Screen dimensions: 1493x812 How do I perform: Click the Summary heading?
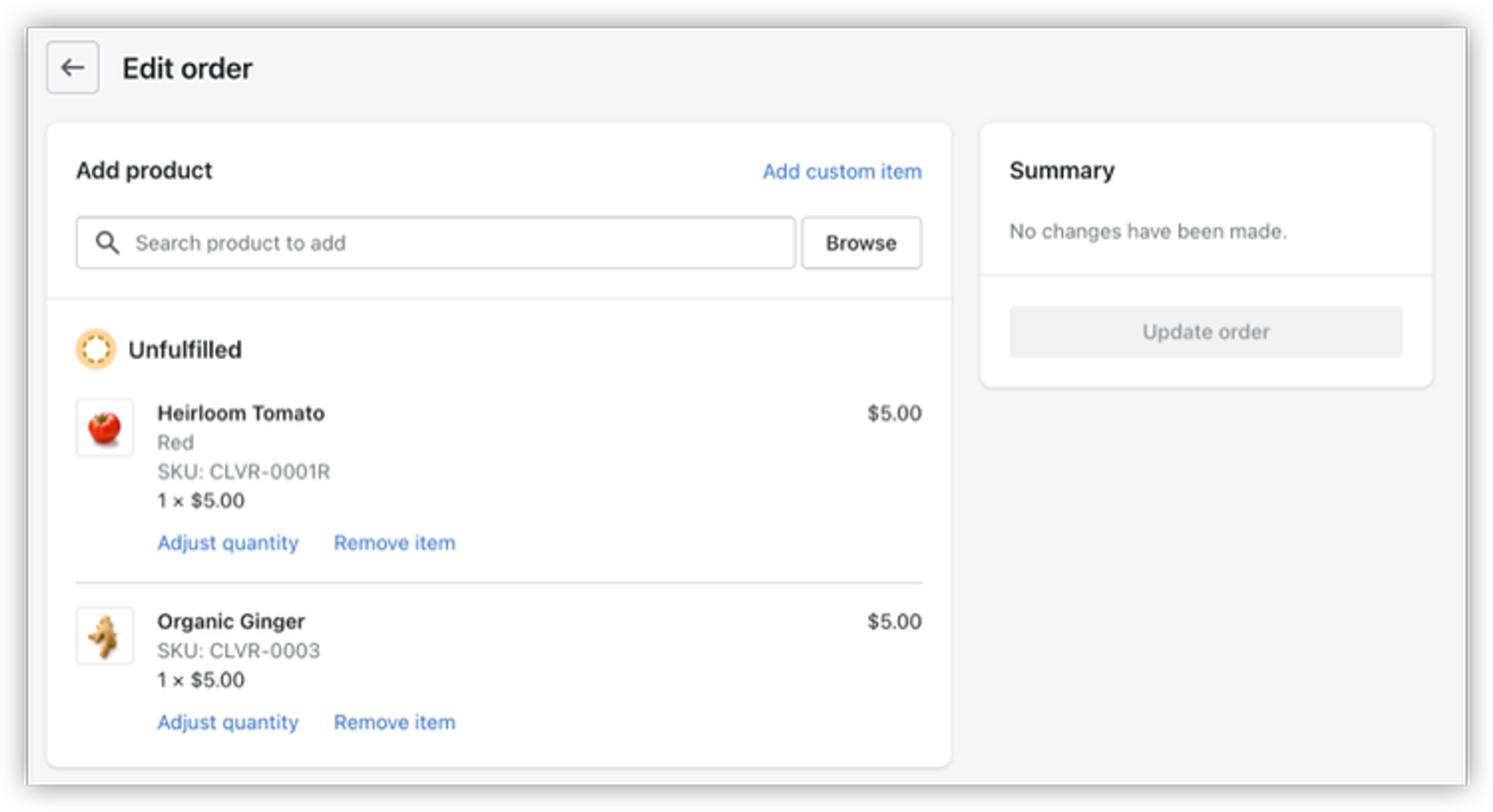[1062, 170]
